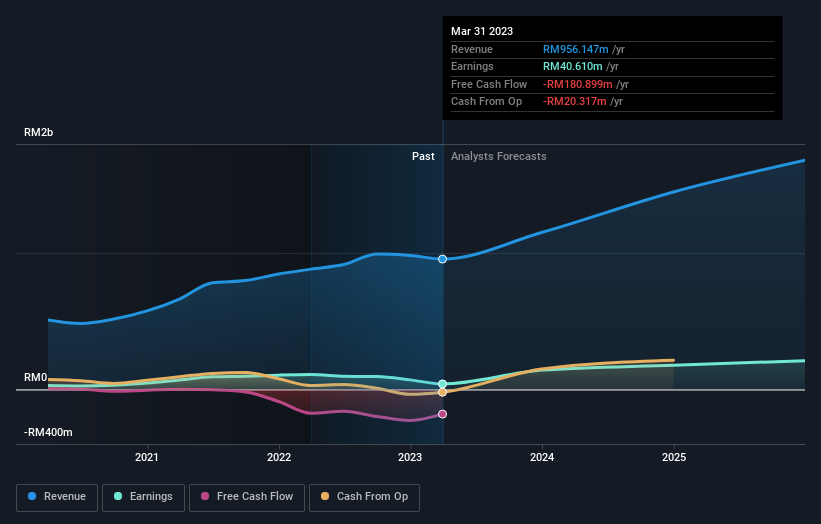Image resolution: width=821 pixels, height=524 pixels.
Task: Select the 2021 x-axis label
Action: [147, 457]
